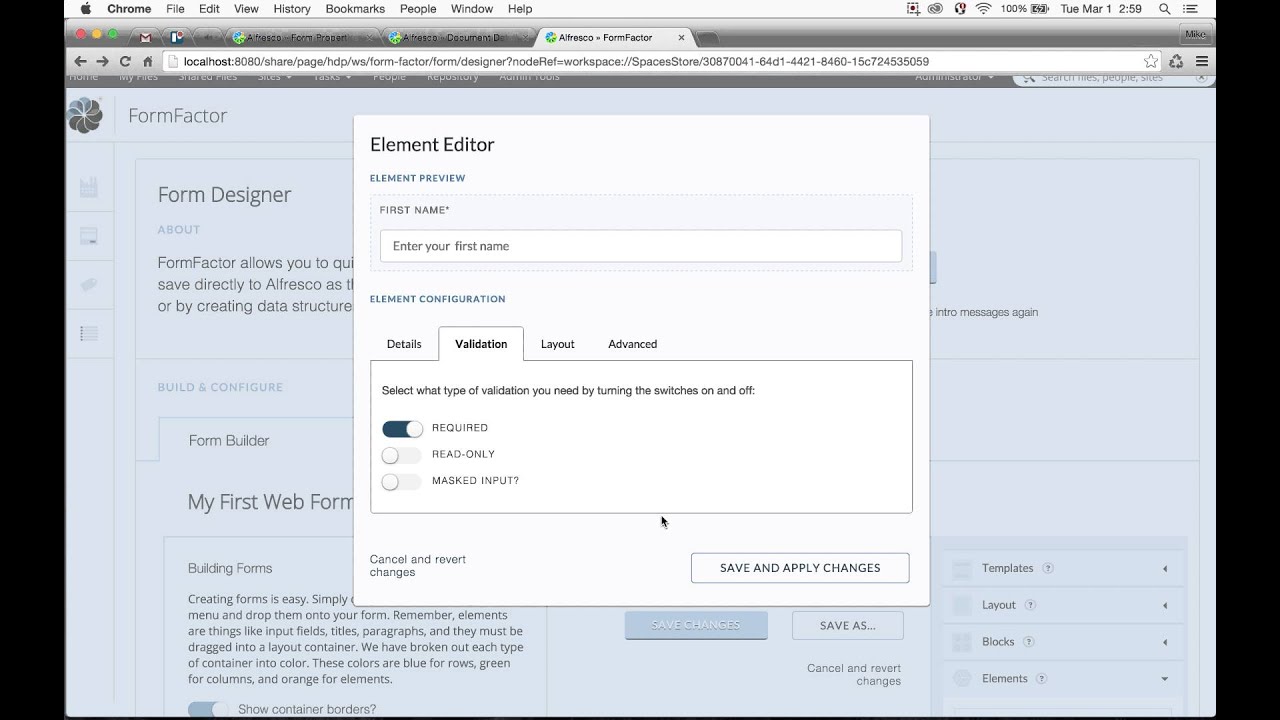
Task: Click Save and Apply Changes button
Action: click(x=800, y=568)
